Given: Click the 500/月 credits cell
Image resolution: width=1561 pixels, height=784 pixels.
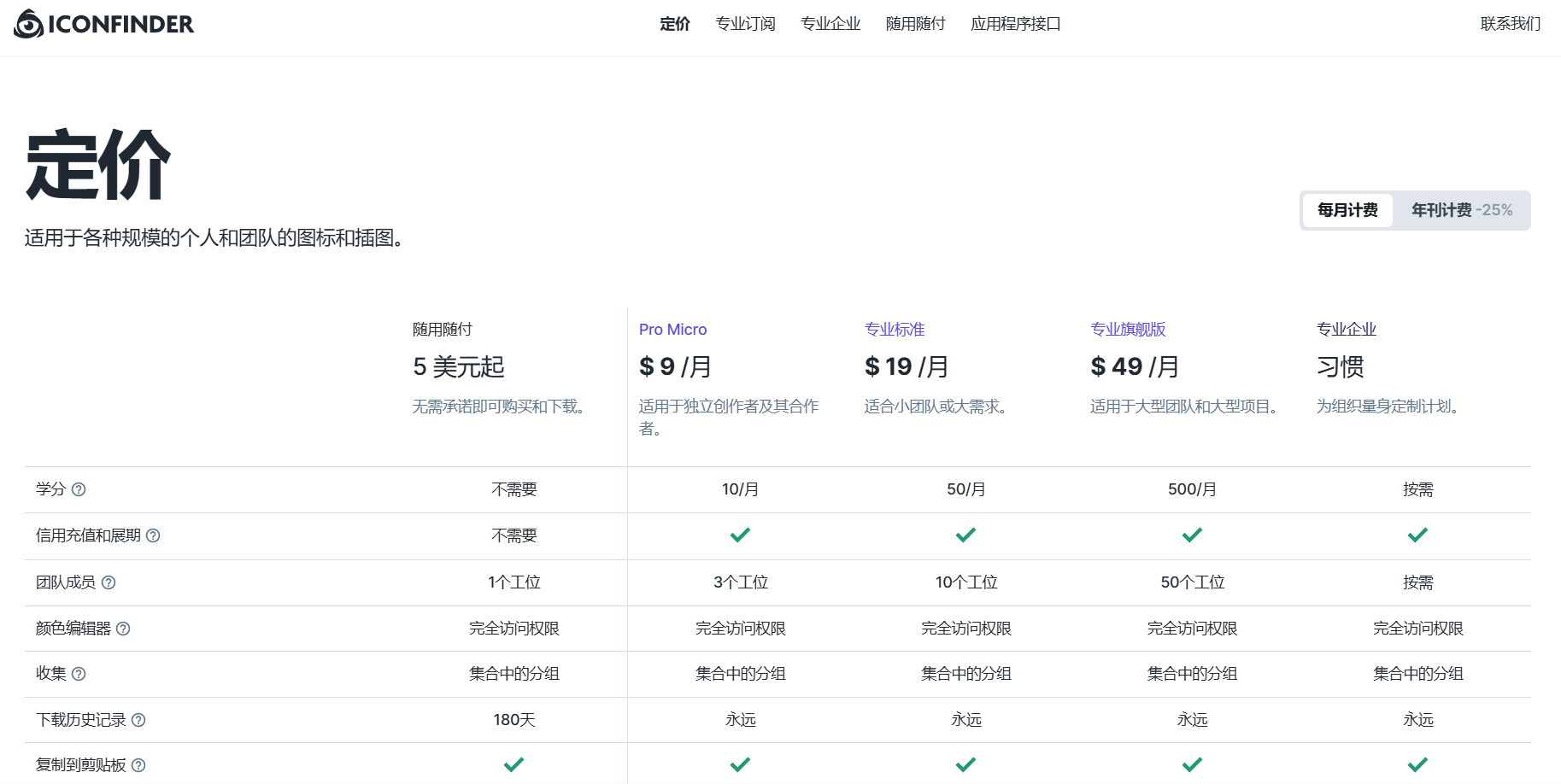Looking at the screenshot, I should 1192,489.
